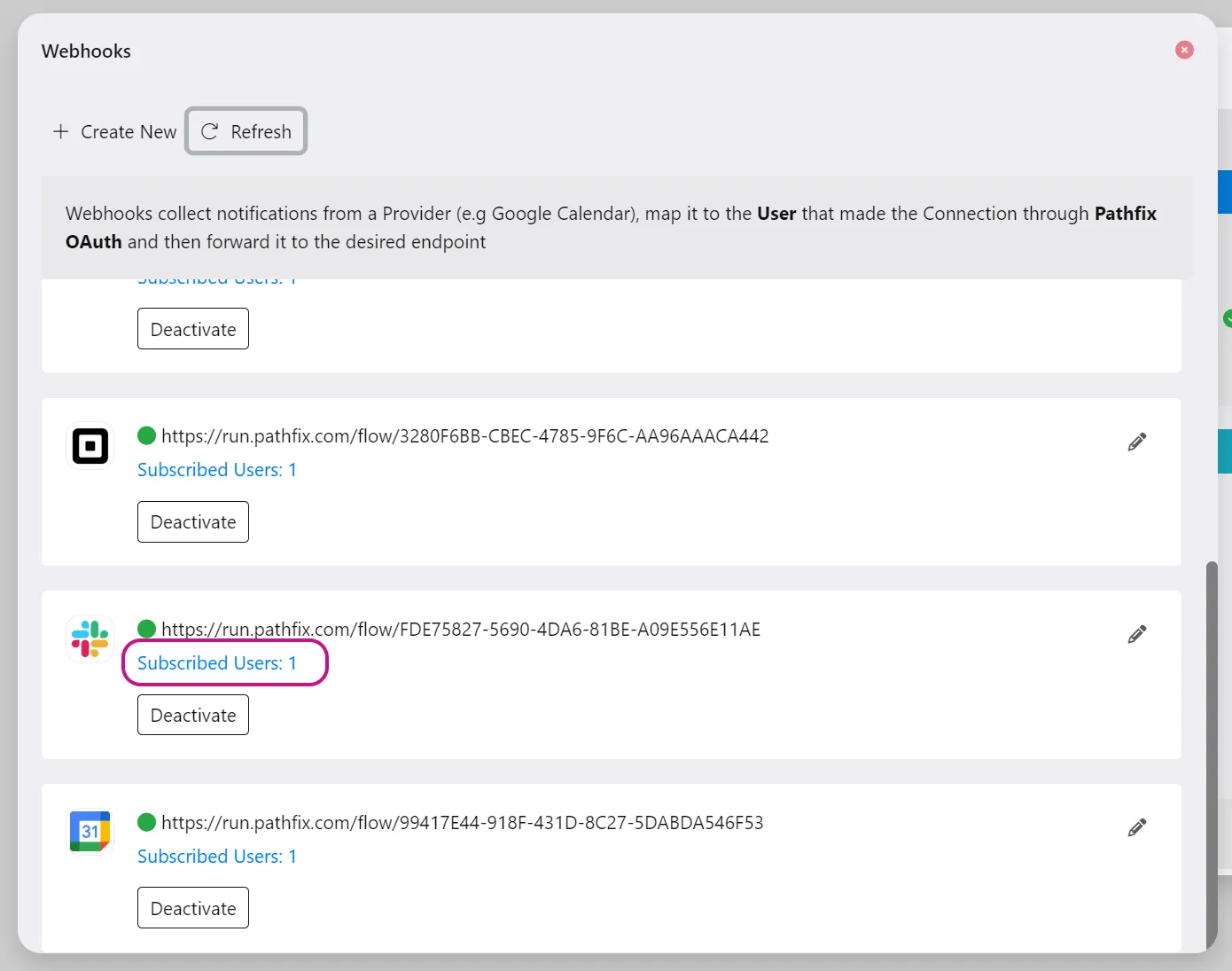1232x971 pixels.
Task: Edit the Square webhook via pencil icon
Action: [1137, 442]
